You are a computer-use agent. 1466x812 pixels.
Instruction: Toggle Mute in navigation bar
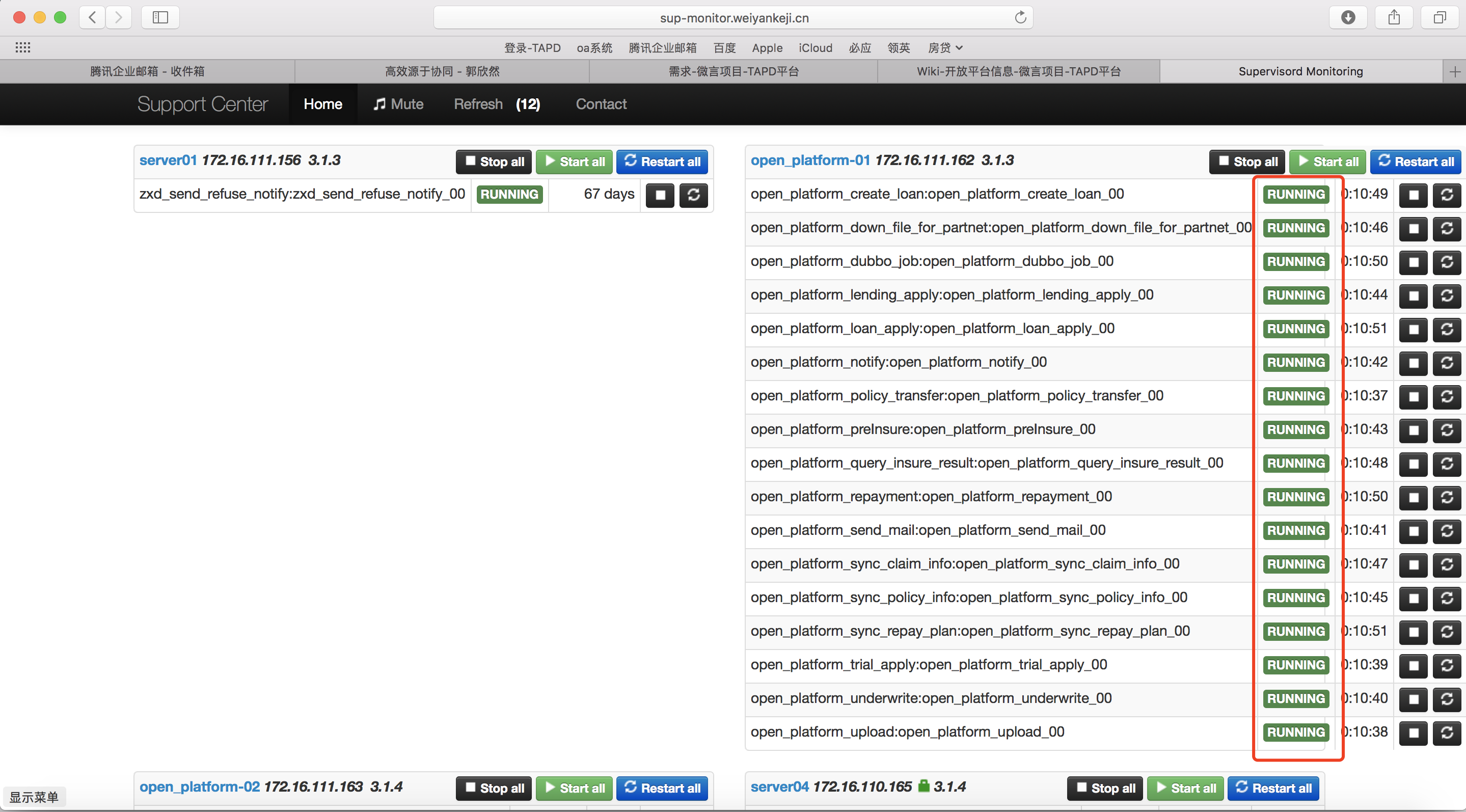tap(398, 104)
